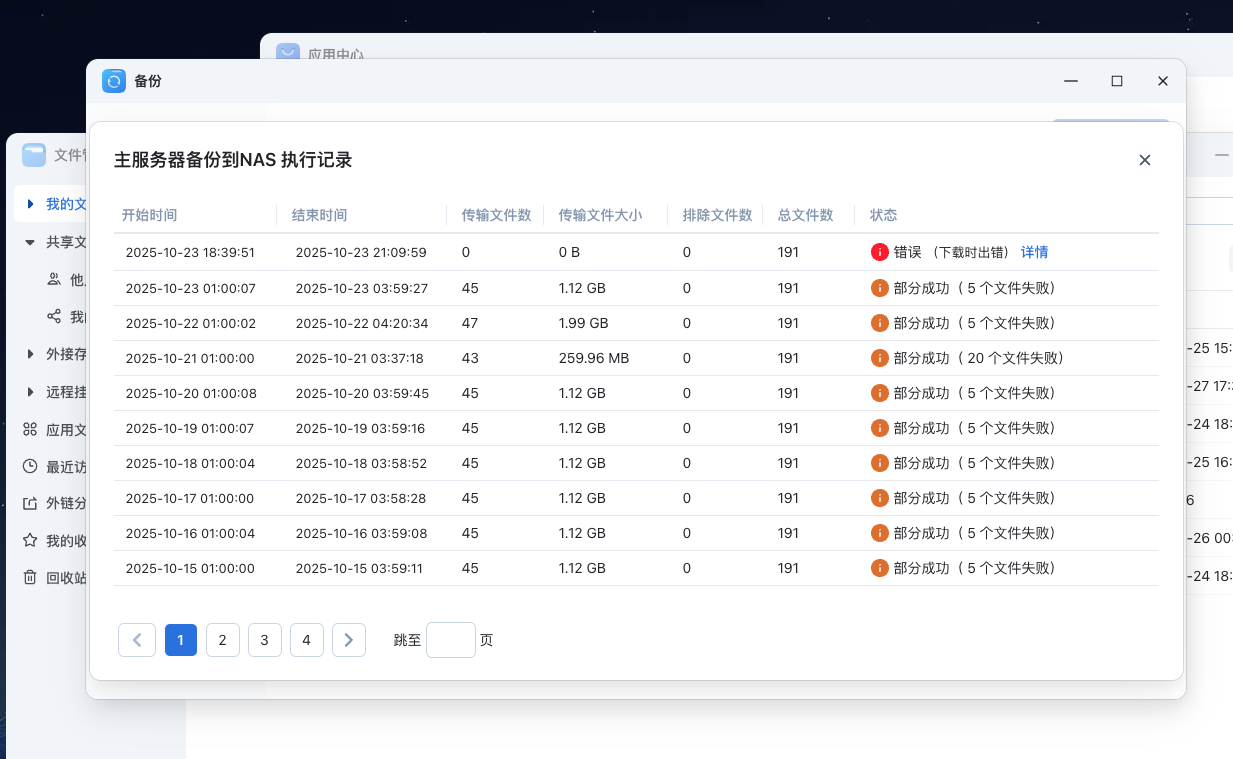Click the next page arrow
Screen dimensions: 1233x759
(x=349, y=640)
